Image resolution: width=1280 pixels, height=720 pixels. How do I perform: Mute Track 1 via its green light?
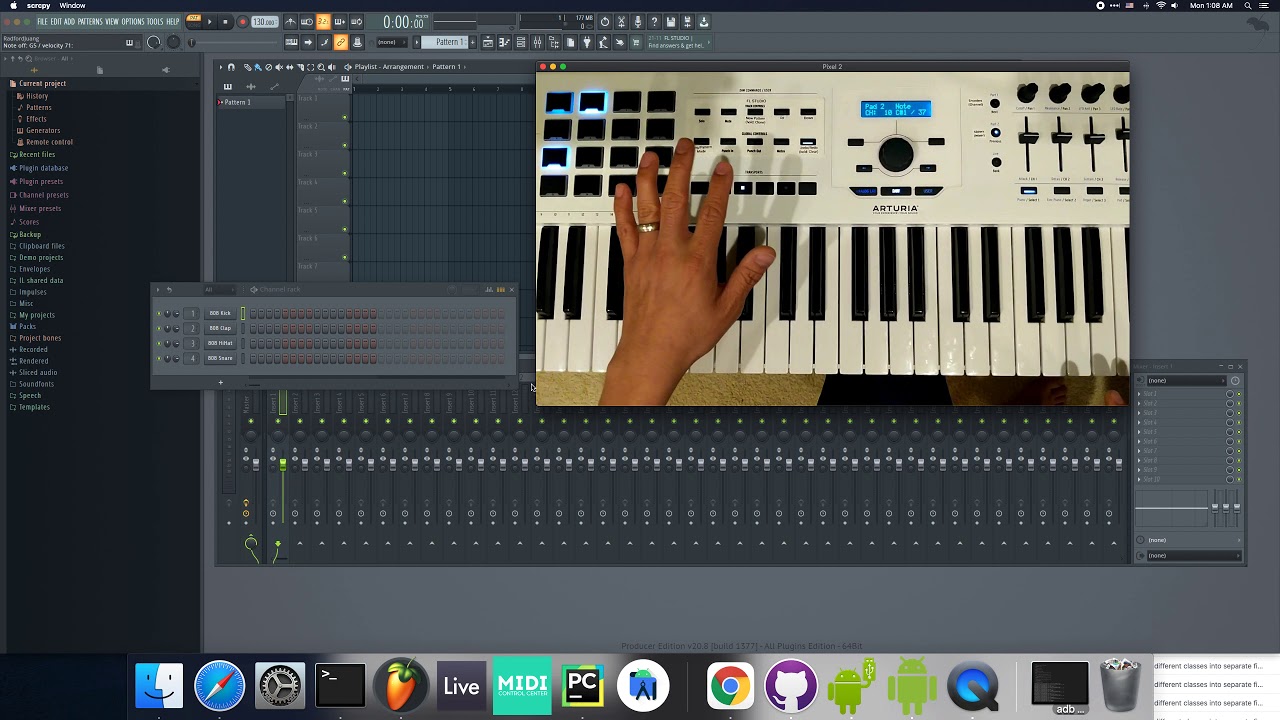[x=345, y=118]
